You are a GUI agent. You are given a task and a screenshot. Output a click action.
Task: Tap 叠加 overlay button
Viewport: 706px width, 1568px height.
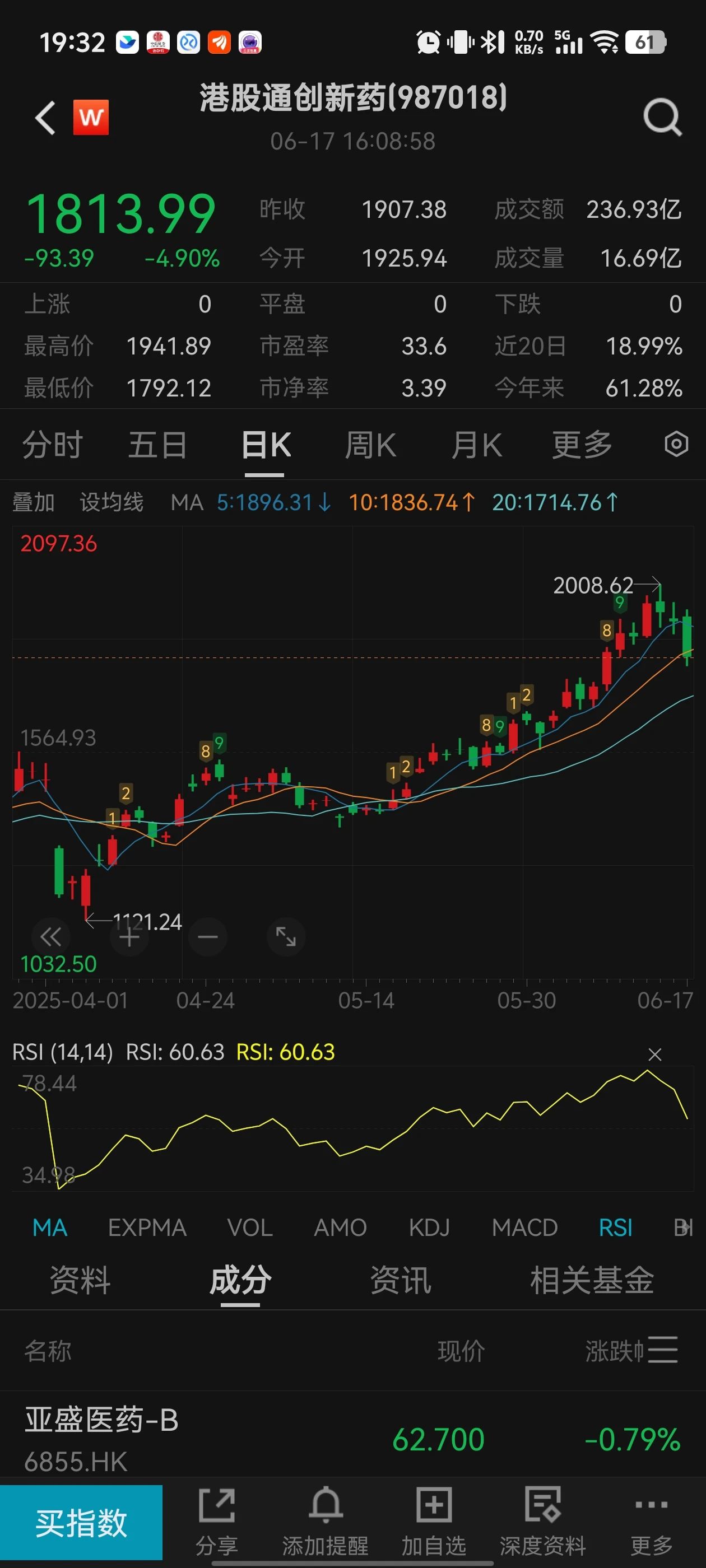[34, 502]
